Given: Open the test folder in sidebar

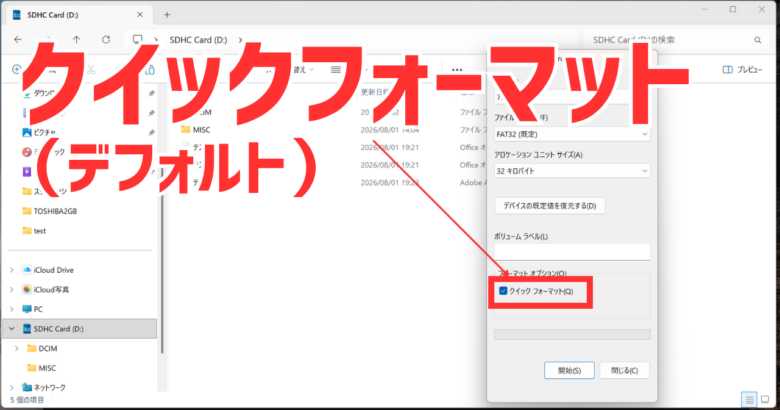Looking at the screenshot, I should [39, 231].
